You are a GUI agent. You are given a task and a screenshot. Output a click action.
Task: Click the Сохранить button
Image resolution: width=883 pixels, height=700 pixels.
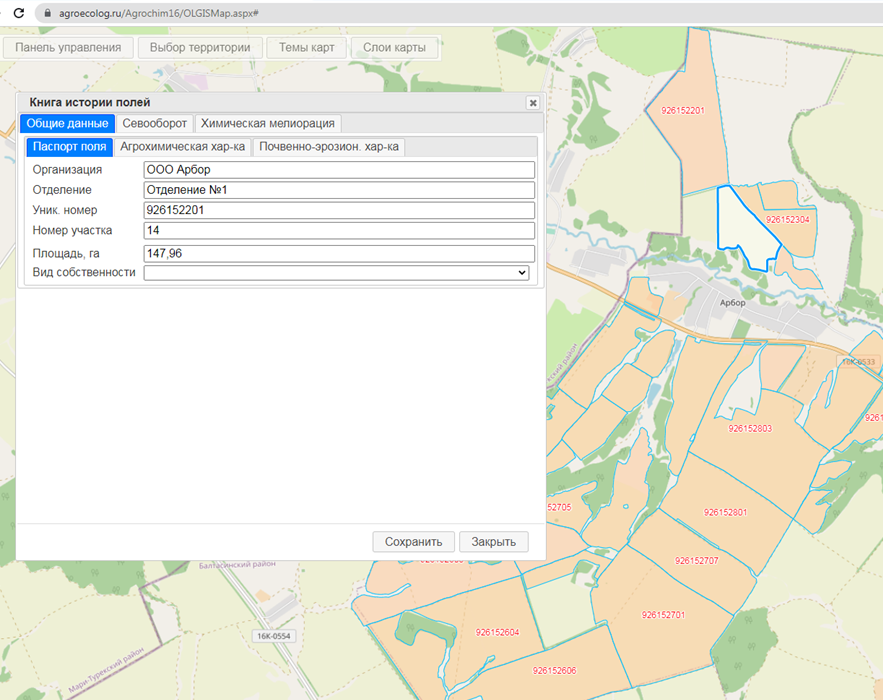point(413,542)
